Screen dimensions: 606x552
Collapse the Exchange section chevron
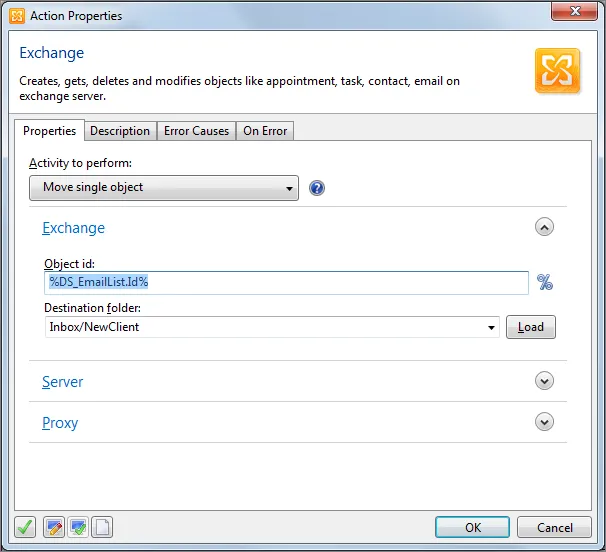(544, 227)
